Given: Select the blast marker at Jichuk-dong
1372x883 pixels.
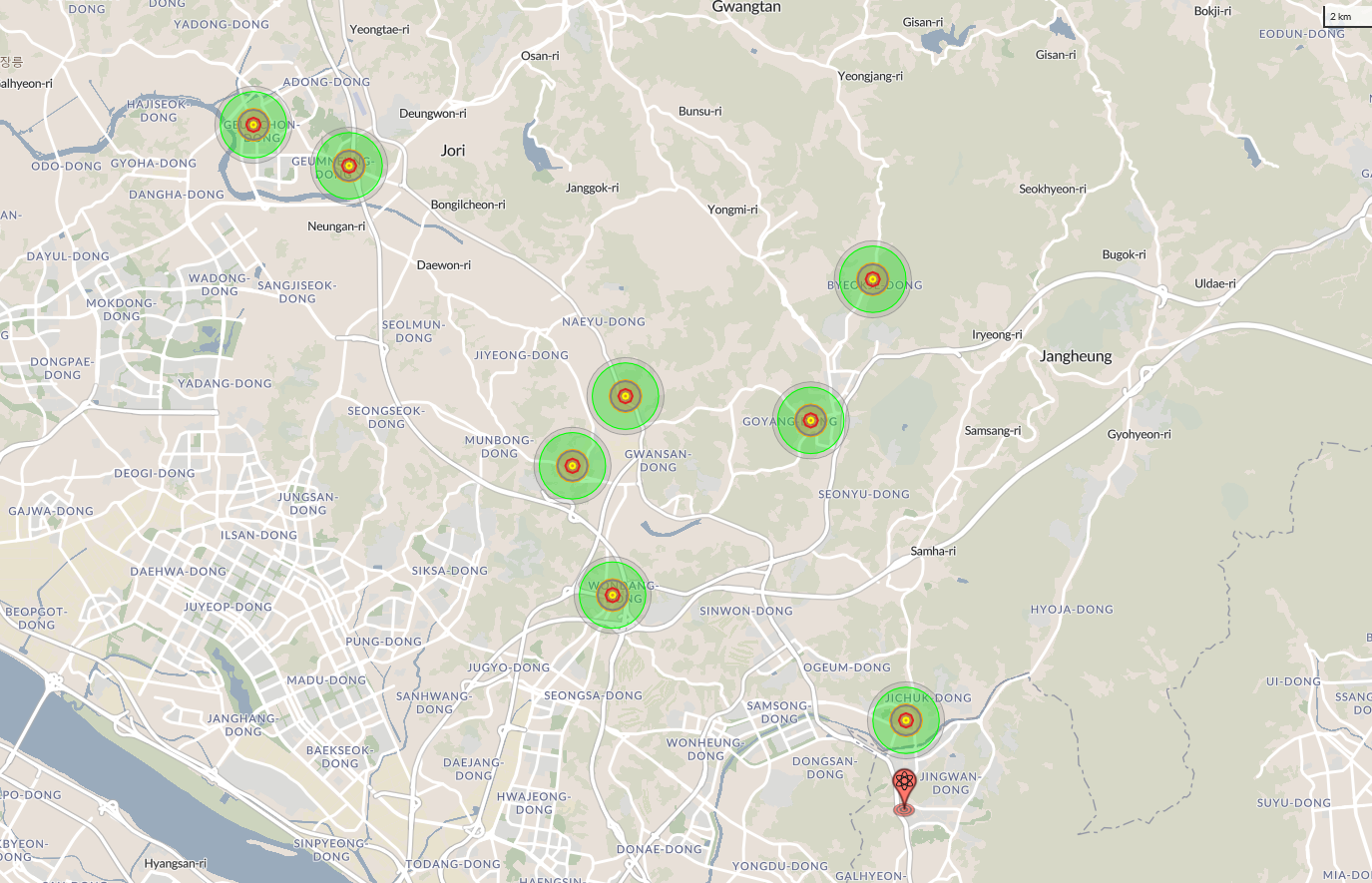Looking at the screenshot, I should click(x=905, y=719).
